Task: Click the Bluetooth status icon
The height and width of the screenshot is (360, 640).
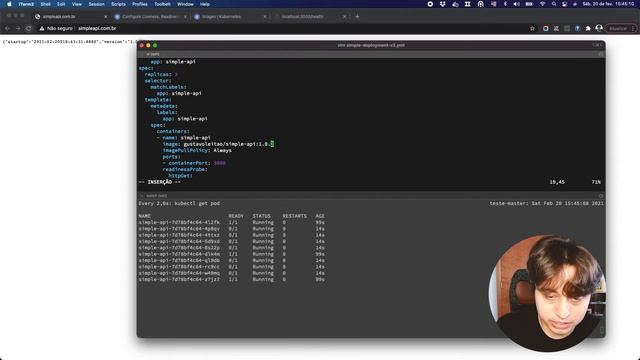Action: tap(505, 4)
